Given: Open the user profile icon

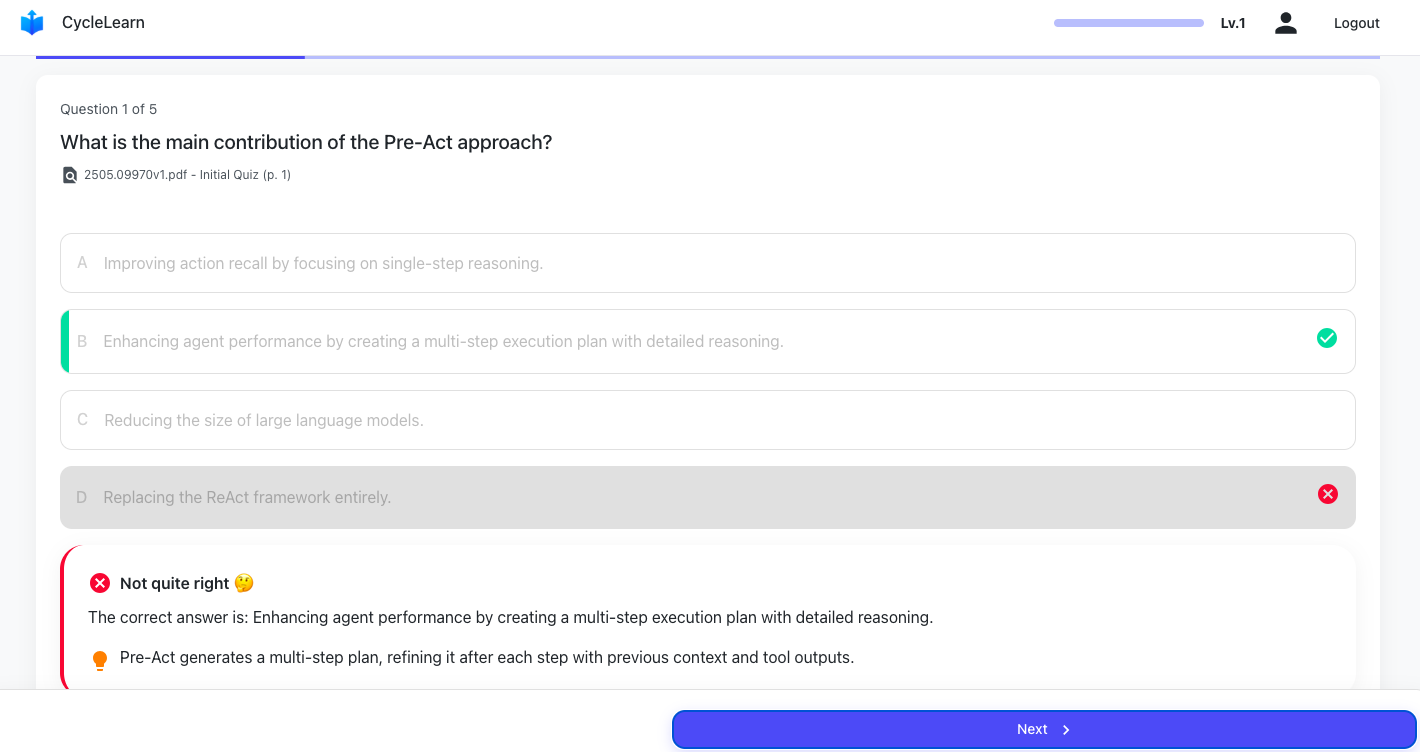Looking at the screenshot, I should click(1285, 23).
